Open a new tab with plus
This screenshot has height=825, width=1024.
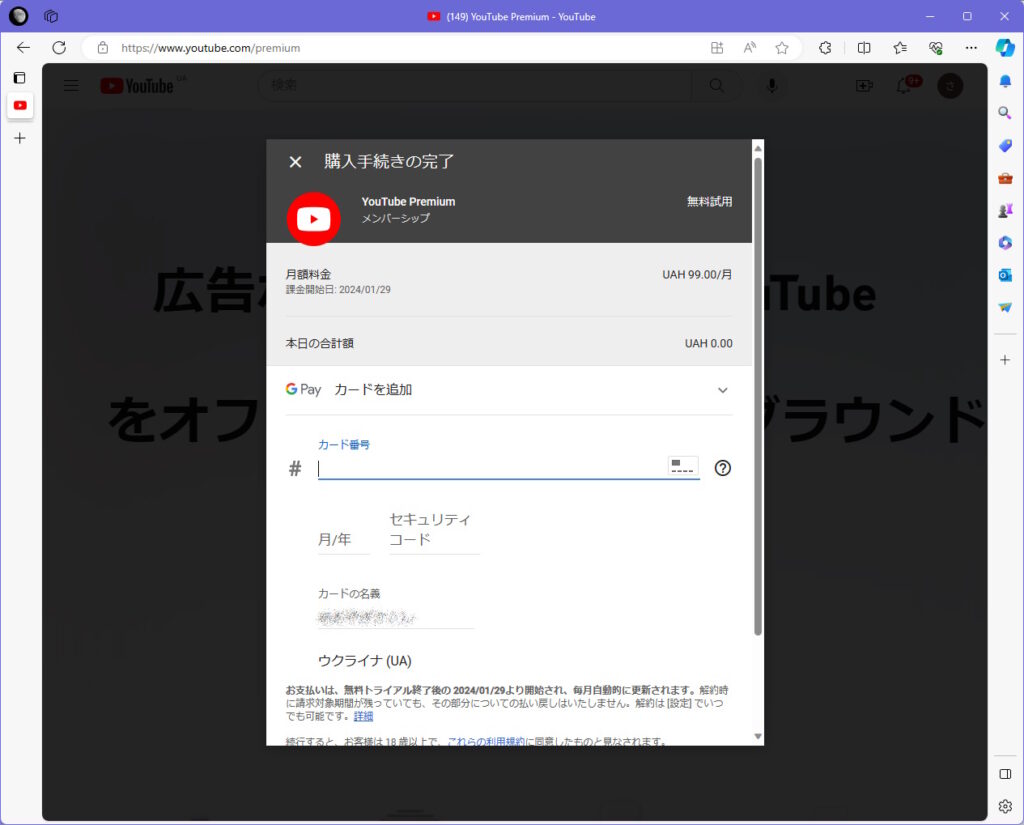click(20, 138)
